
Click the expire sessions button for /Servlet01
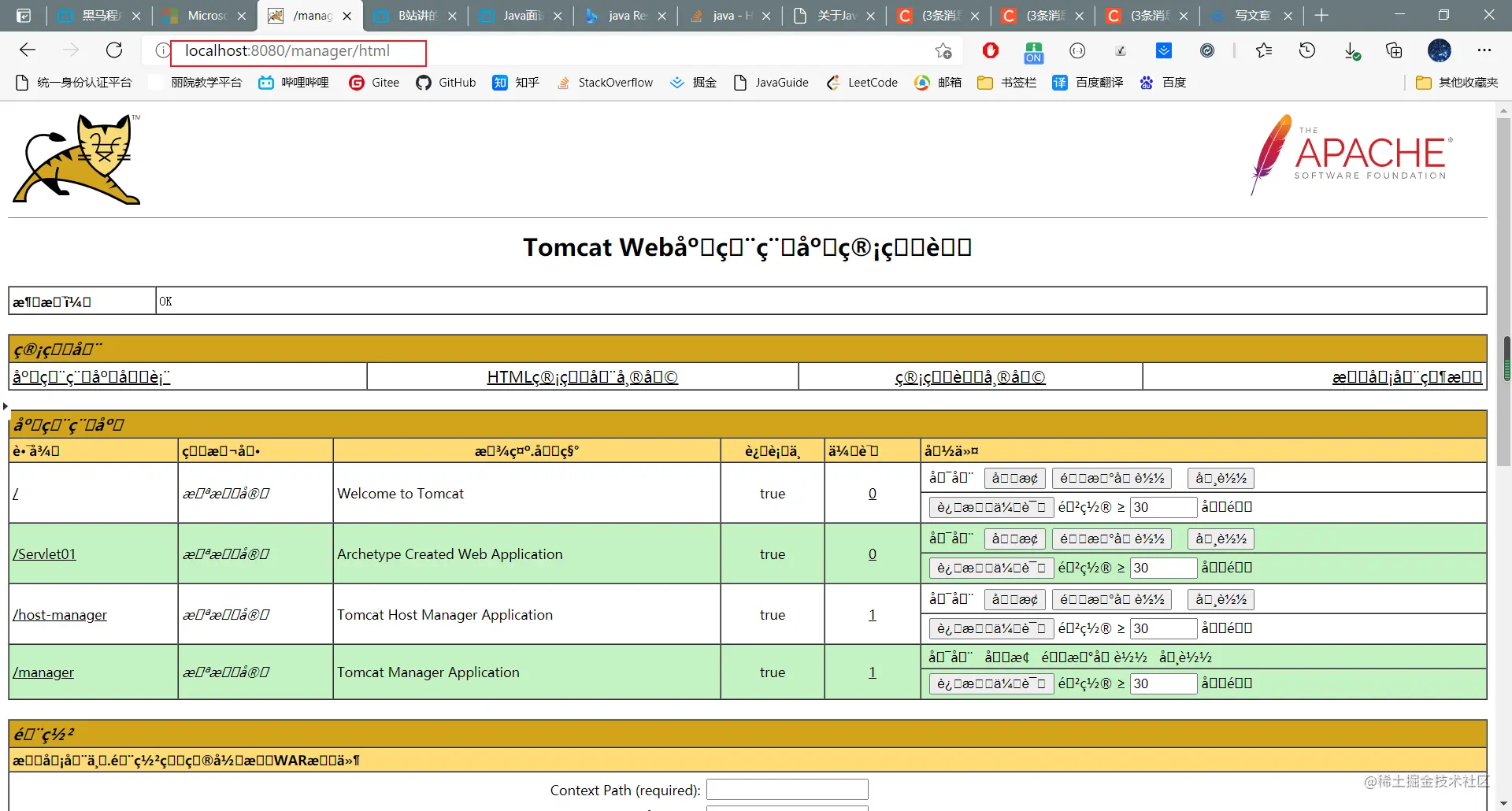coord(991,568)
